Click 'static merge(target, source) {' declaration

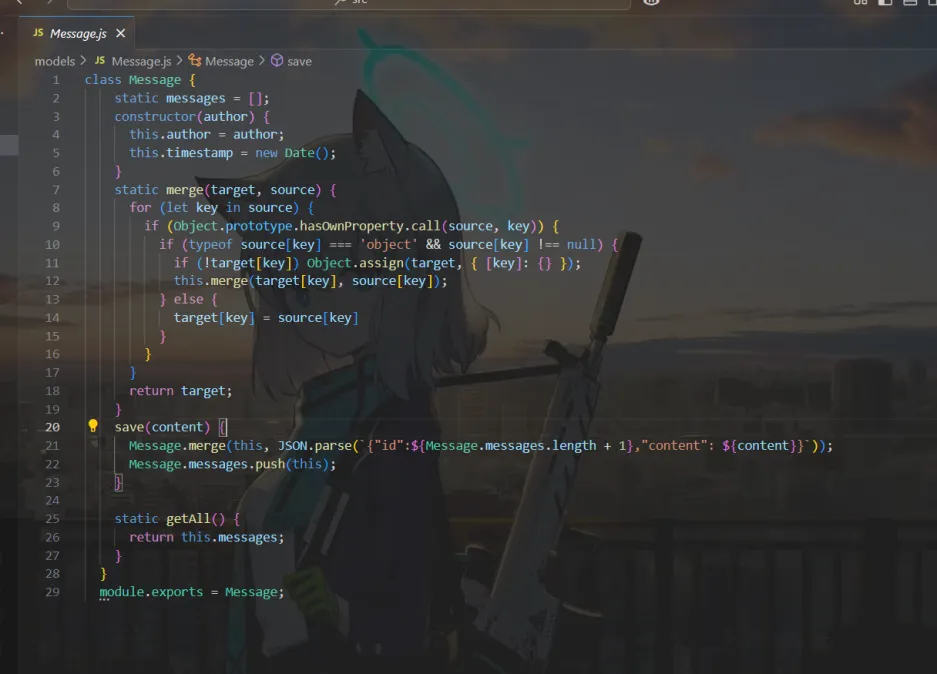(x=225, y=190)
